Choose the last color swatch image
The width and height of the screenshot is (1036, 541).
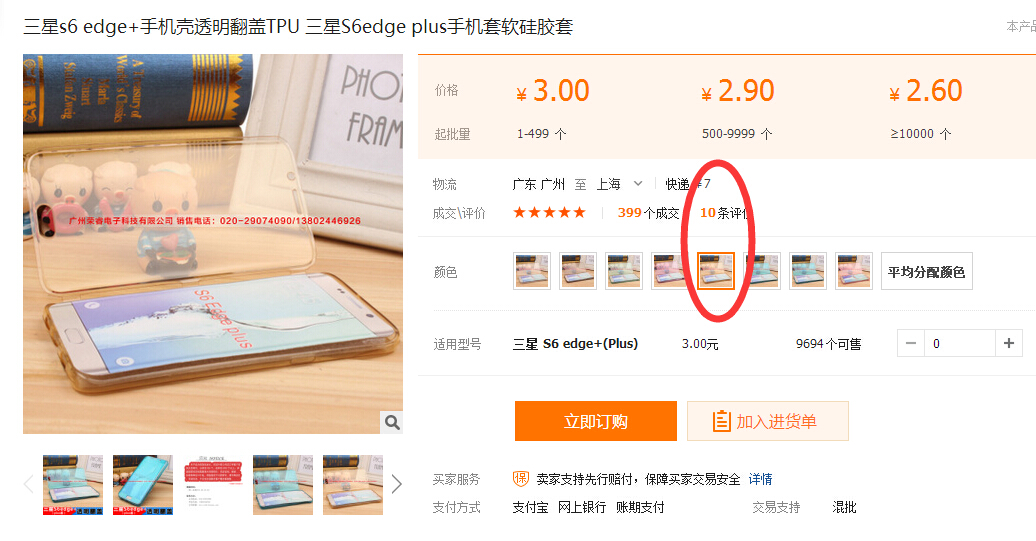[854, 271]
